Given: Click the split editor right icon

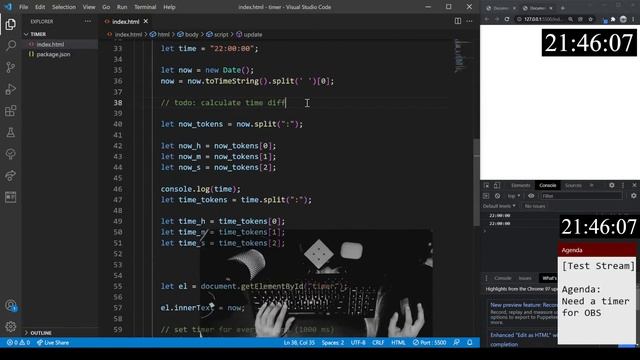Looking at the screenshot, I should 458,21.
